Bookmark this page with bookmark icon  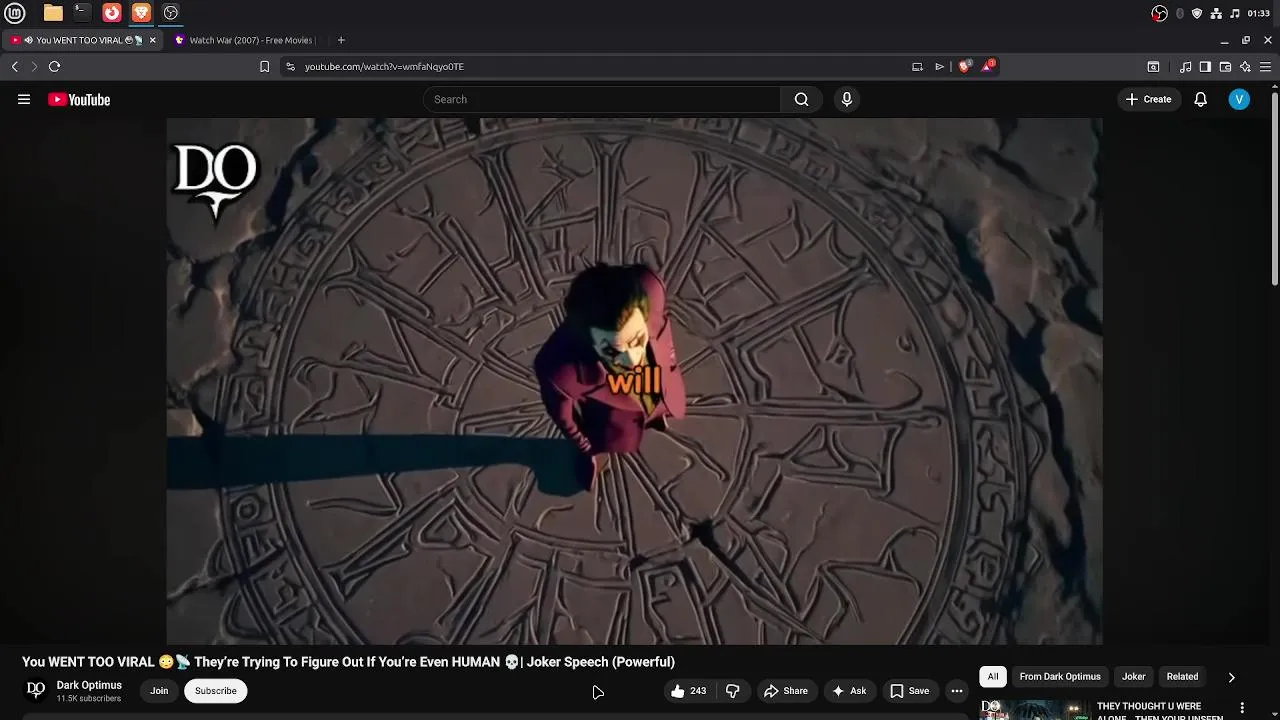(264, 67)
